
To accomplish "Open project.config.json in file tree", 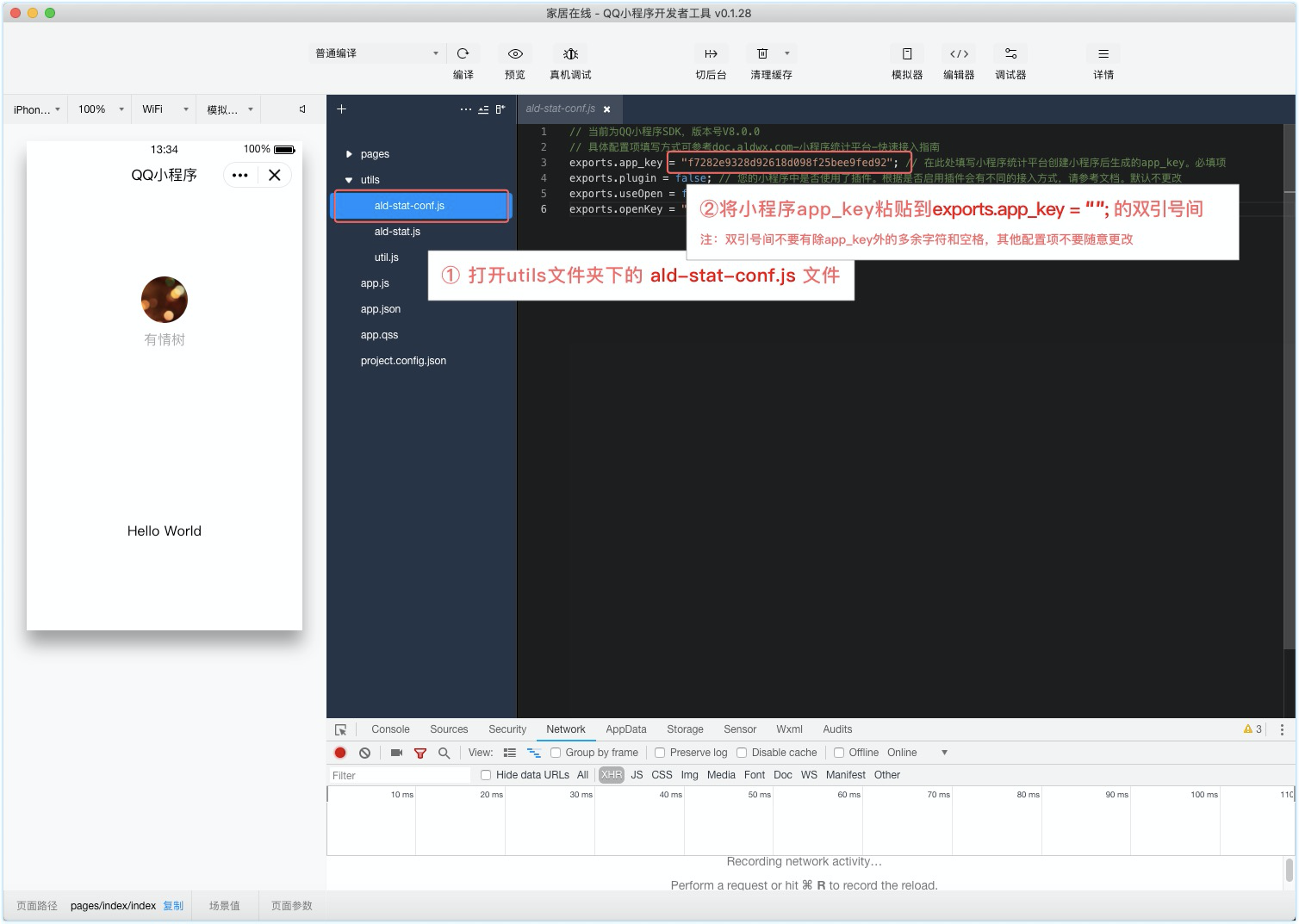I will tap(403, 361).
